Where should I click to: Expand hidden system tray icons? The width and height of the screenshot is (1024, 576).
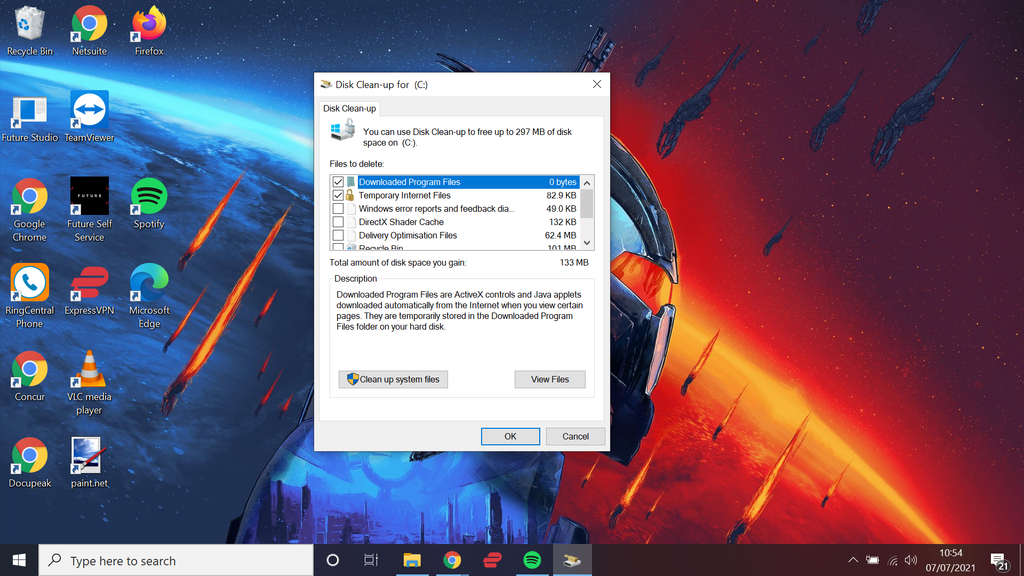853,560
